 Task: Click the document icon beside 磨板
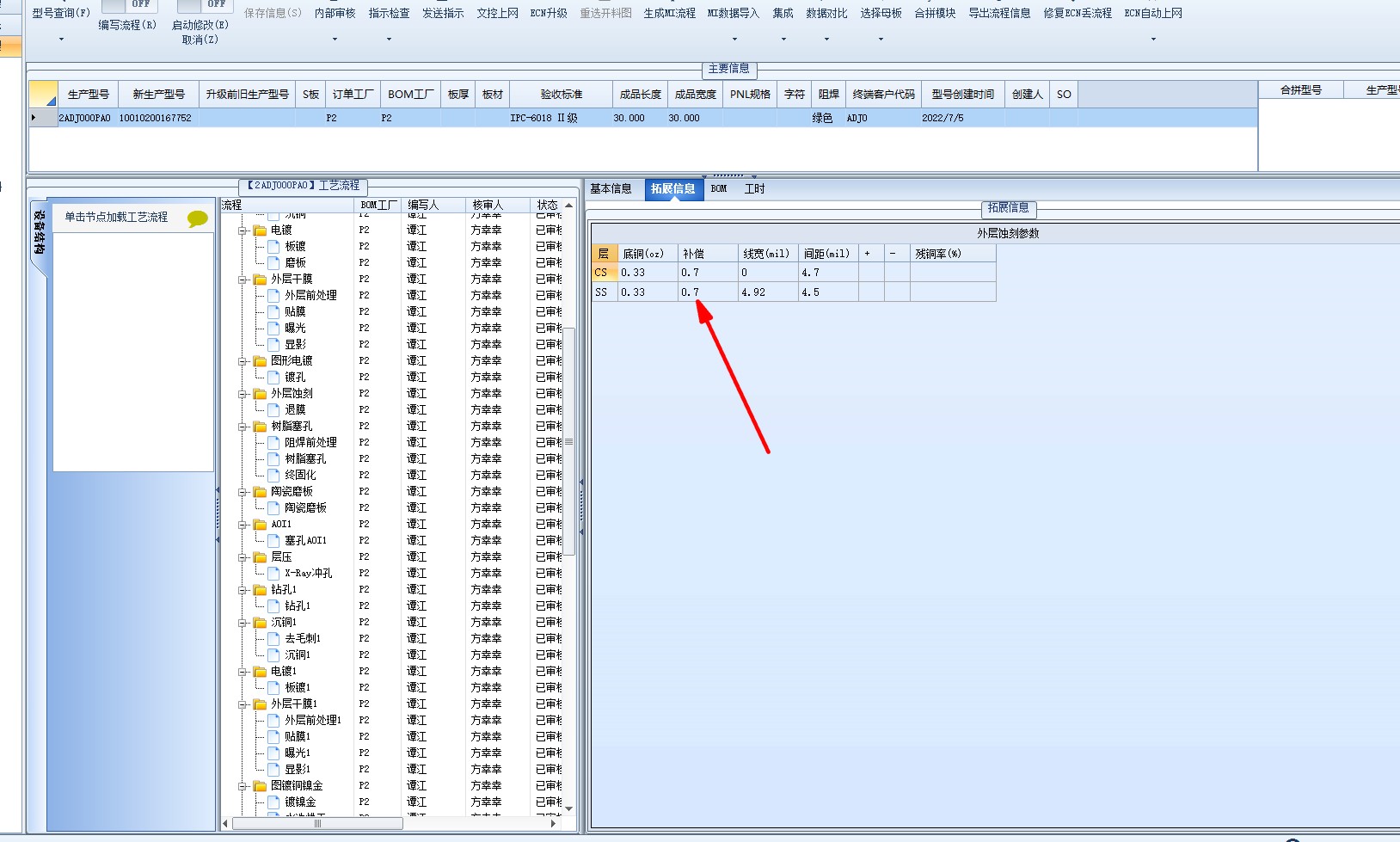(273, 263)
